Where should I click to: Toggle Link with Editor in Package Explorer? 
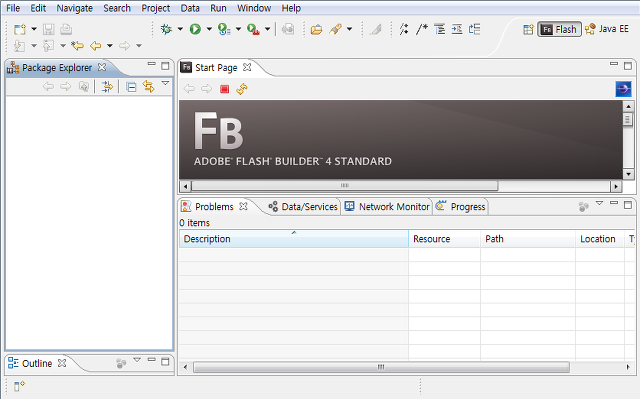(149, 87)
